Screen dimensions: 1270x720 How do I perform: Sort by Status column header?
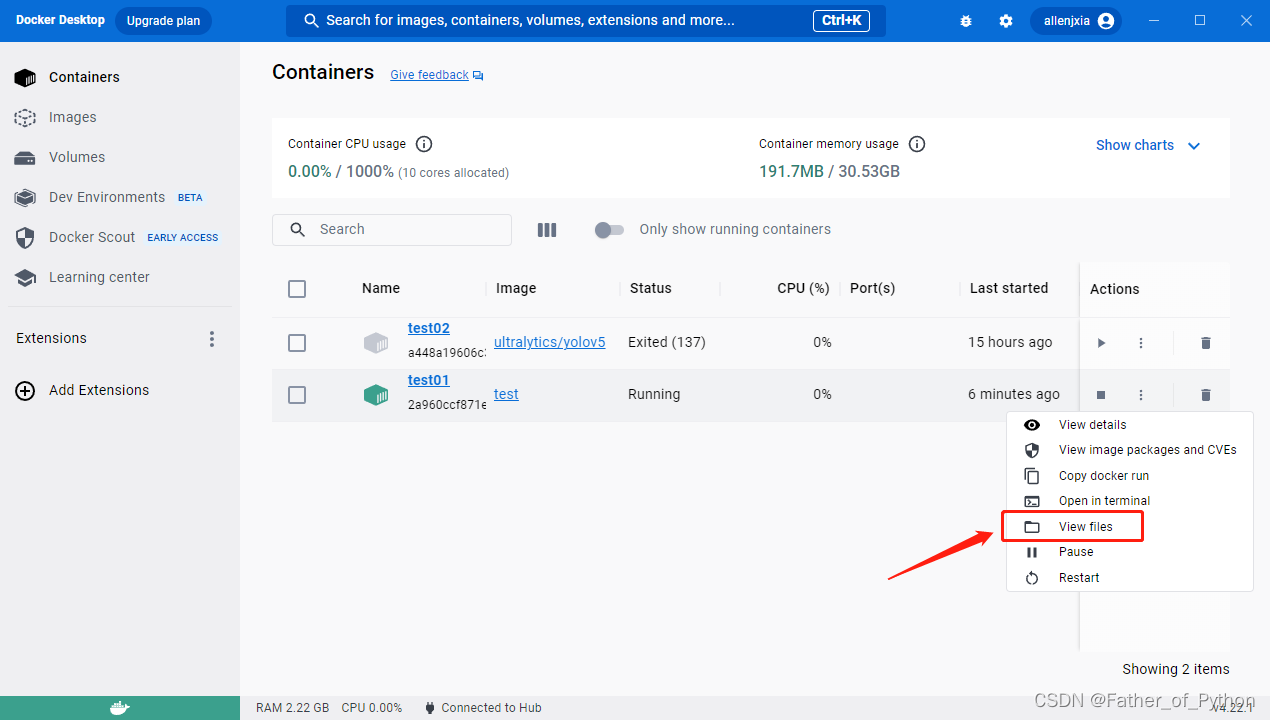[x=651, y=289]
